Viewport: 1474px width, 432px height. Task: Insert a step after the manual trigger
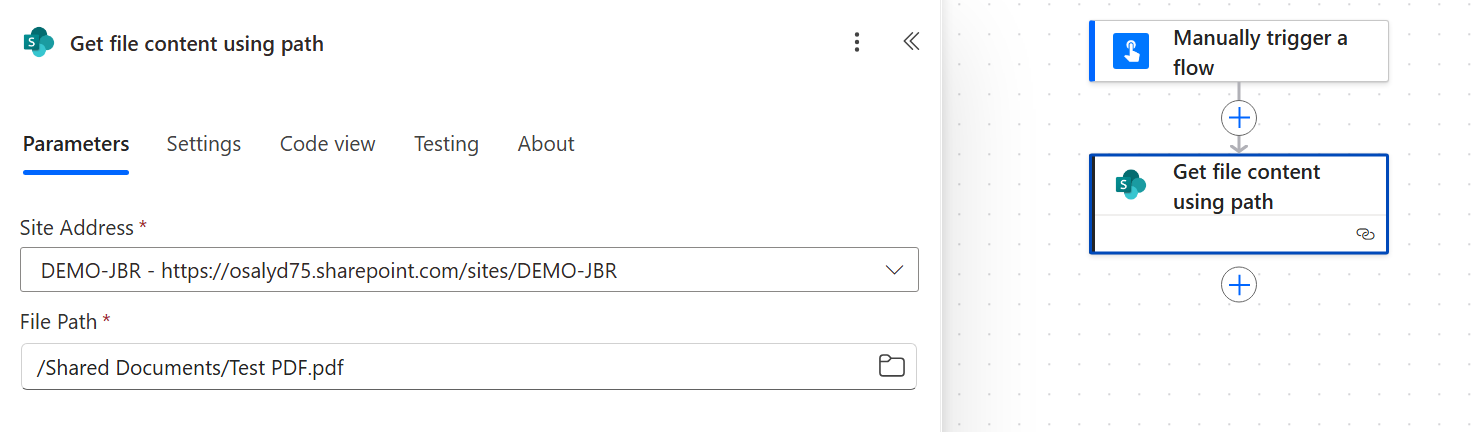pos(1239,118)
